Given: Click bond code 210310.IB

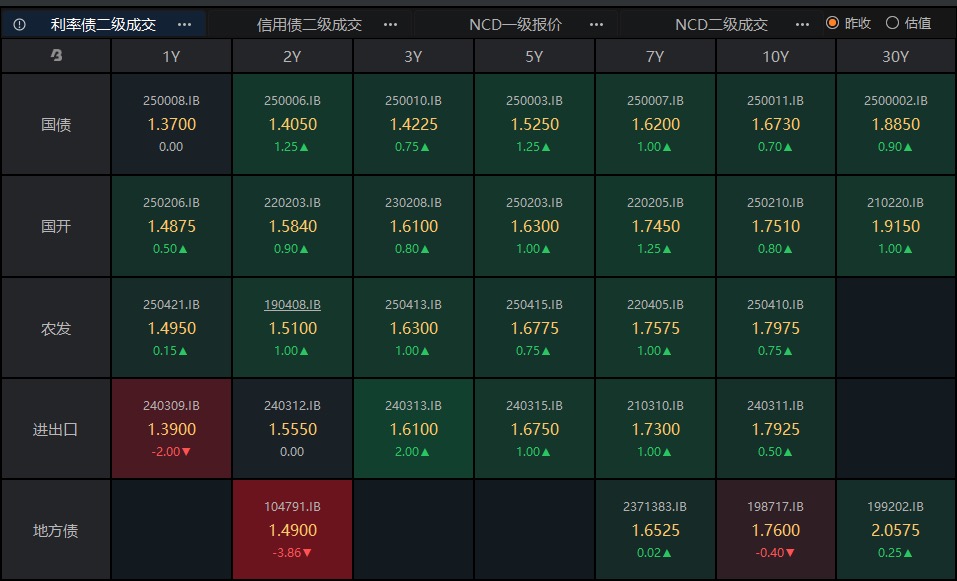Looking at the screenshot, I should tap(655, 406).
